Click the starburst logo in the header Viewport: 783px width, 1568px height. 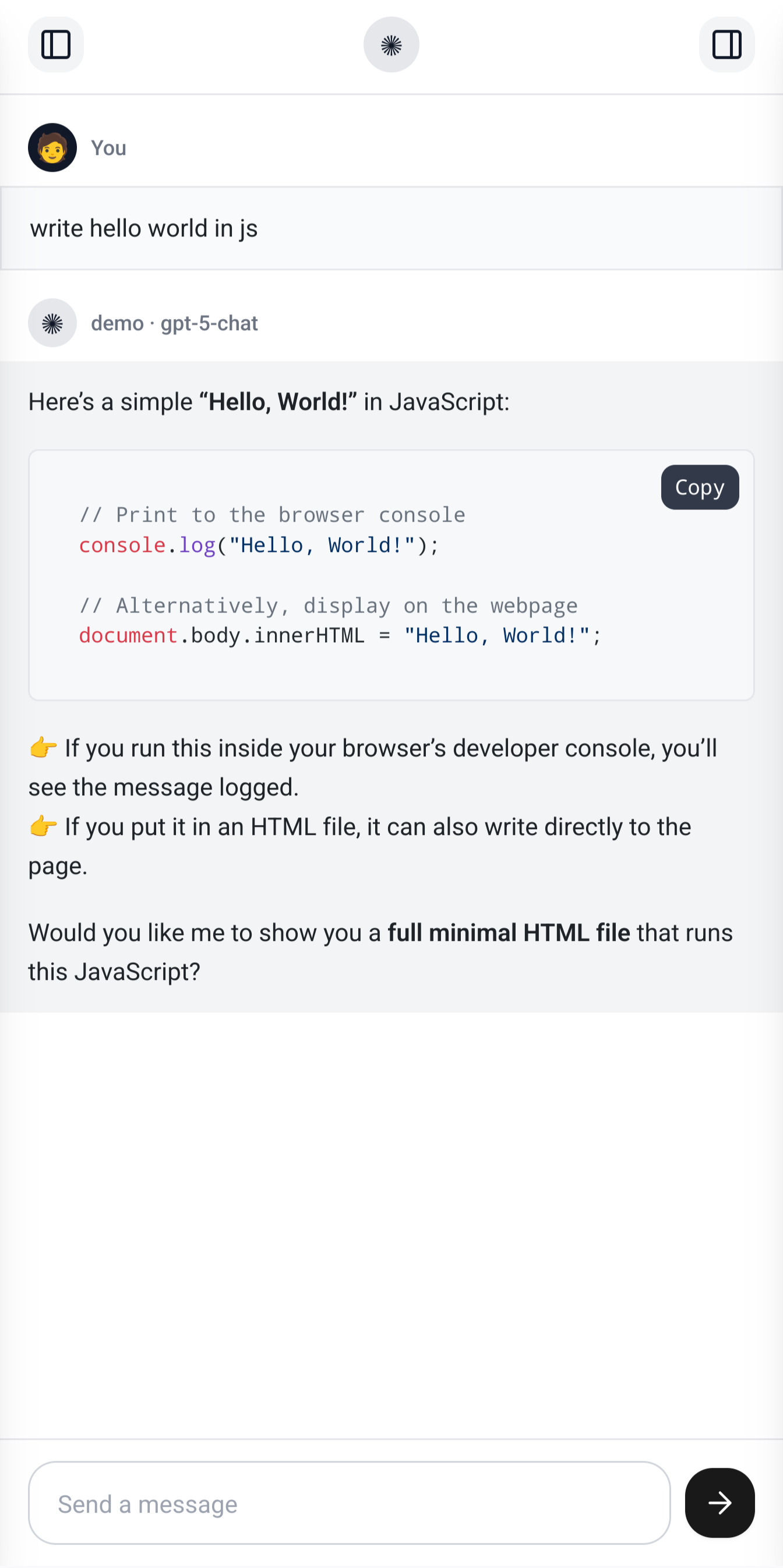coord(391,44)
